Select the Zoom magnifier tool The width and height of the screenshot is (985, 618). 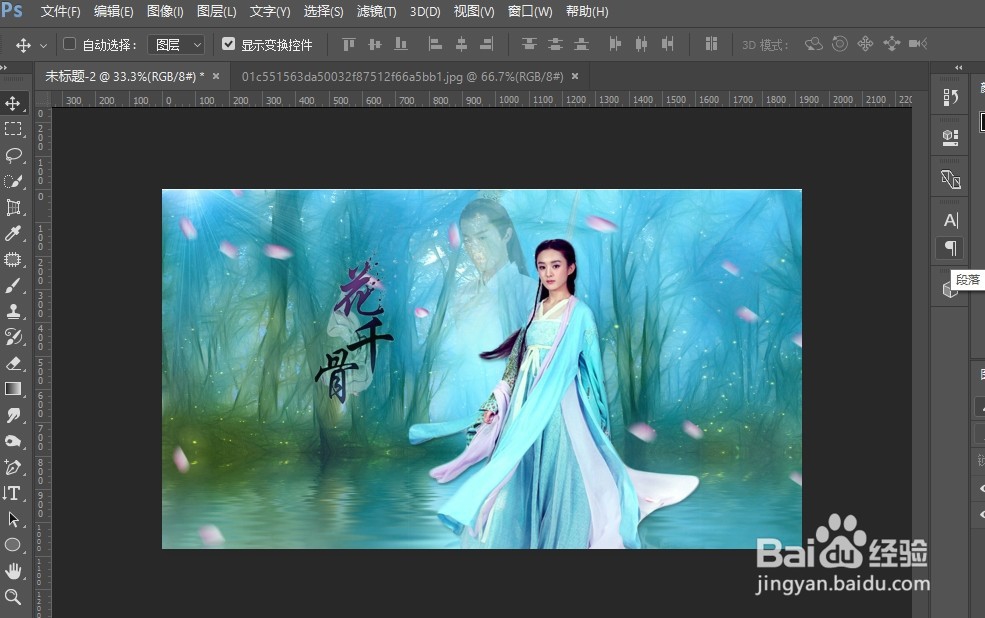point(13,597)
